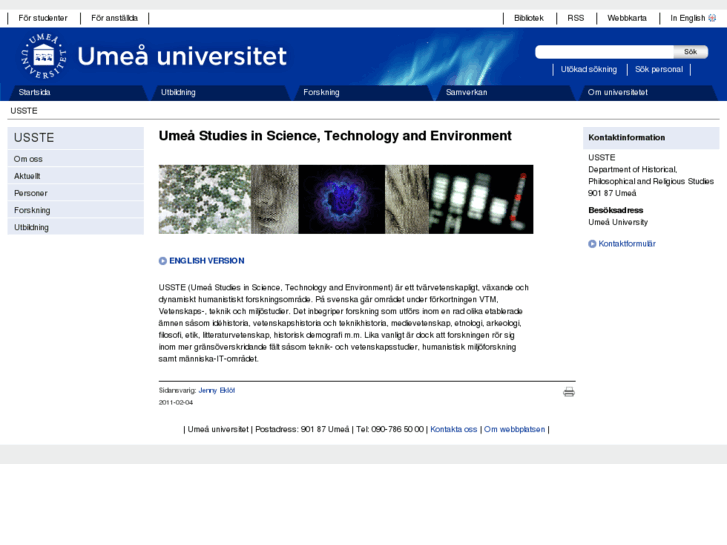Open Utbildning in the sidebar menu
The height and width of the screenshot is (545, 727).
point(76,227)
